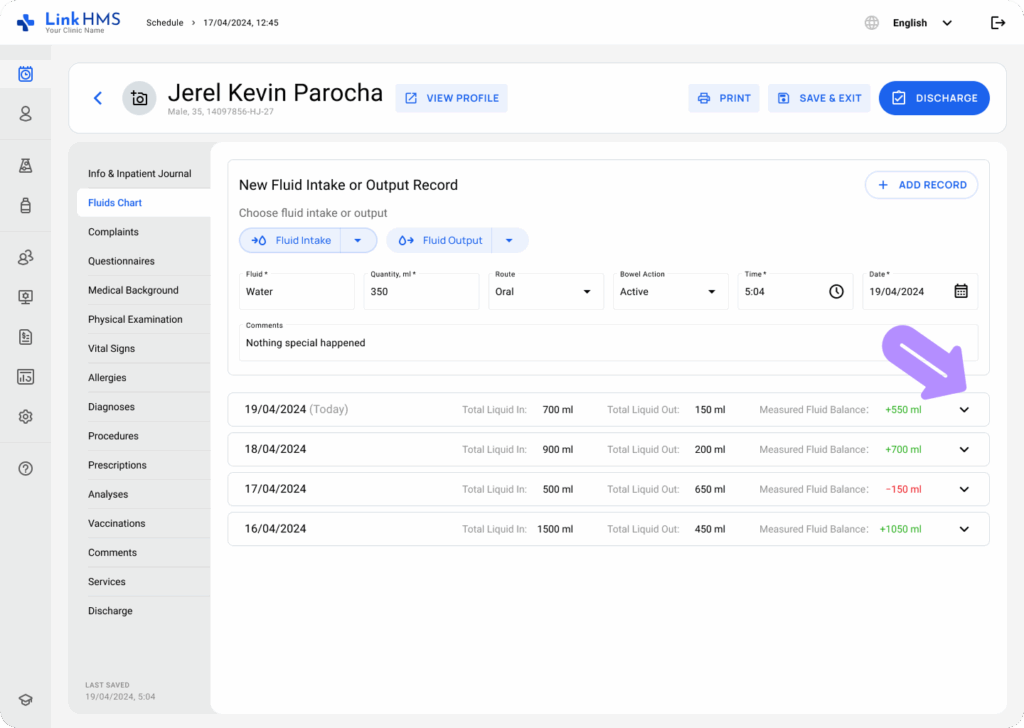1024x728 pixels.
Task: Switch to the Prescriptions section
Action: pyautogui.click(x=117, y=465)
